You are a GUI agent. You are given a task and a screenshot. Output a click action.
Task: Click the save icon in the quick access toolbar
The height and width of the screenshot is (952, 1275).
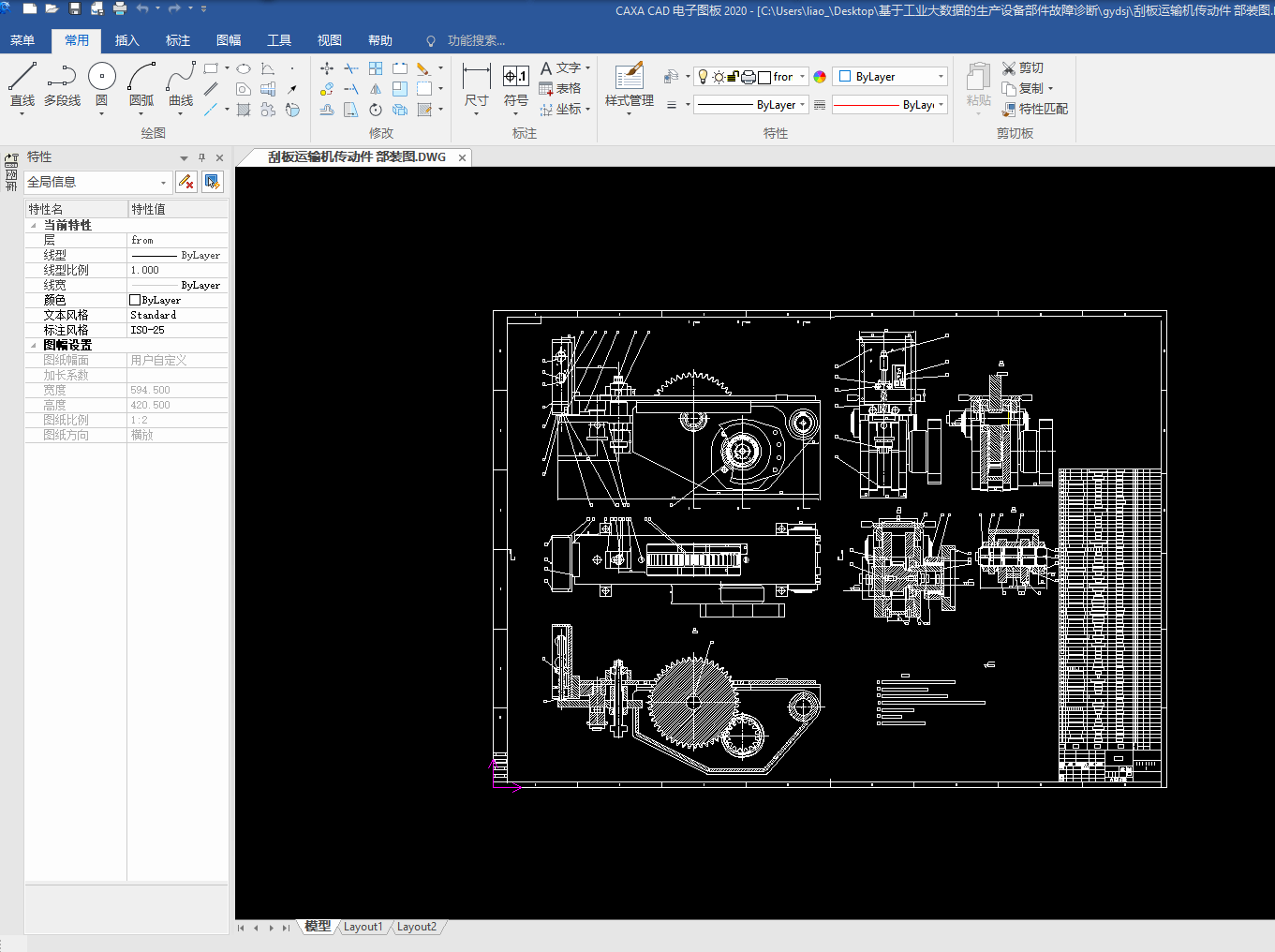coord(75,9)
